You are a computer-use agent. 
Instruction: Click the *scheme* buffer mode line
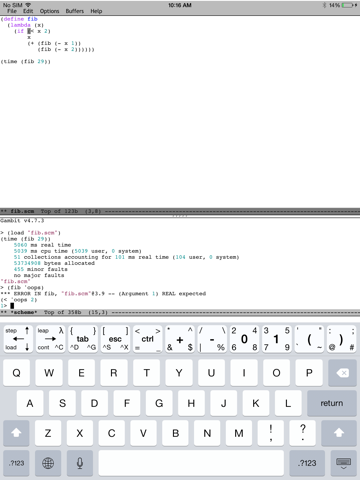point(180,312)
